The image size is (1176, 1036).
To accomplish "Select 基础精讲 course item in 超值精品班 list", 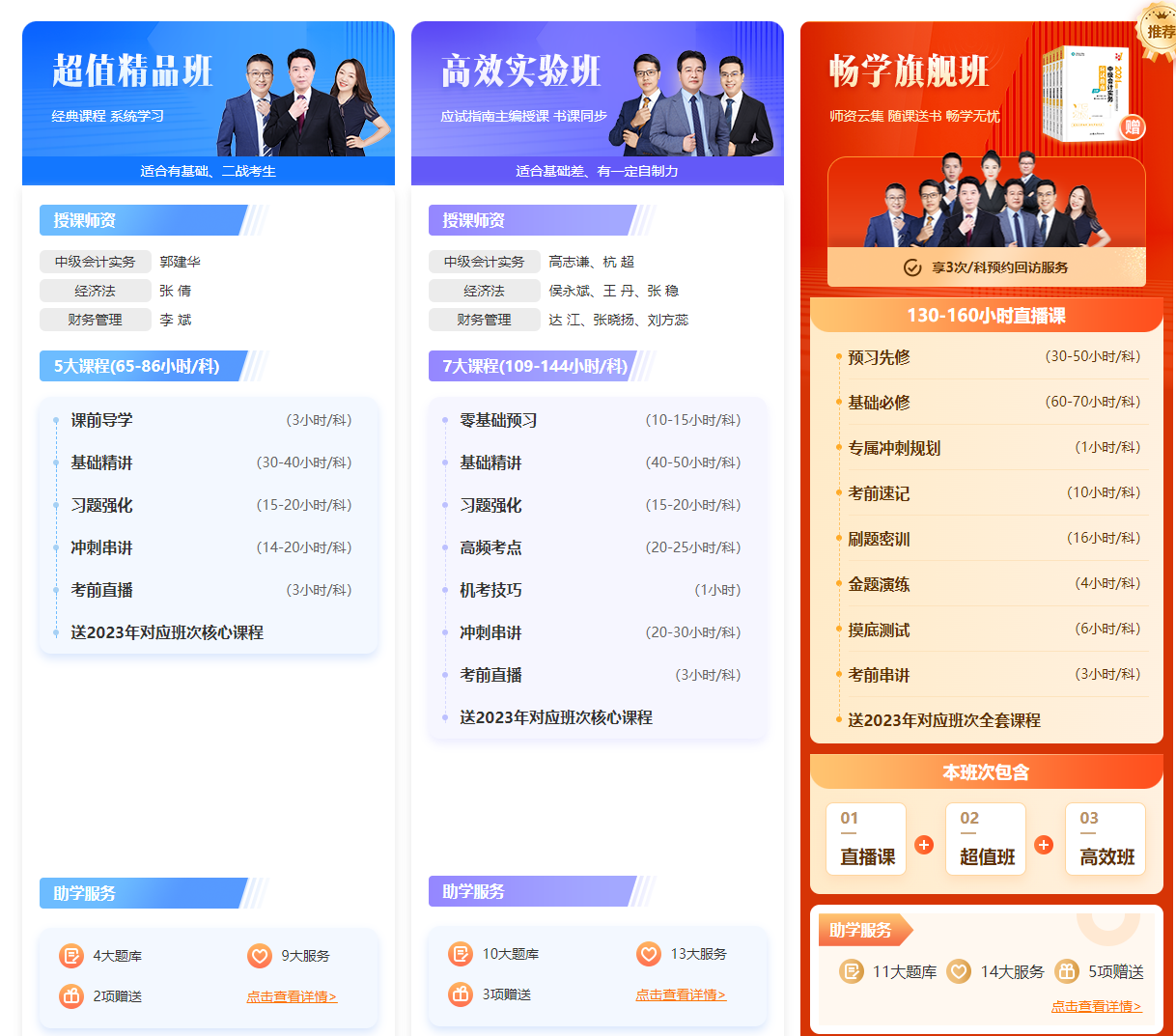I will [101, 462].
